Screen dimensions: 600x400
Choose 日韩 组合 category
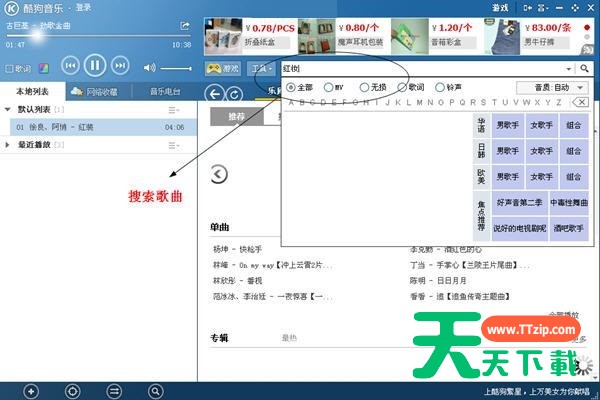coord(574,151)
